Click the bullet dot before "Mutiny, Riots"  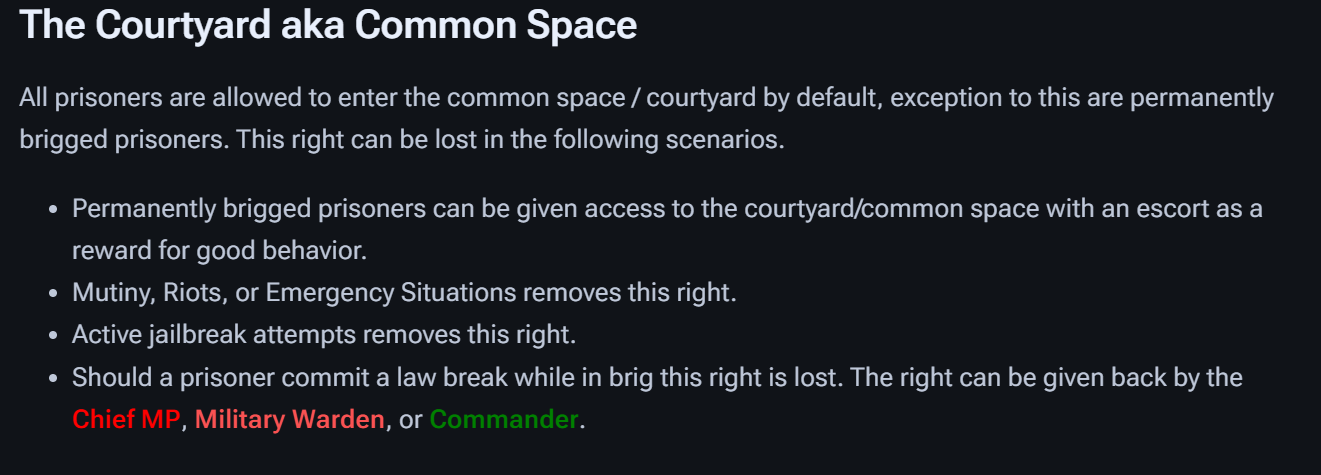tap(54, 294)
